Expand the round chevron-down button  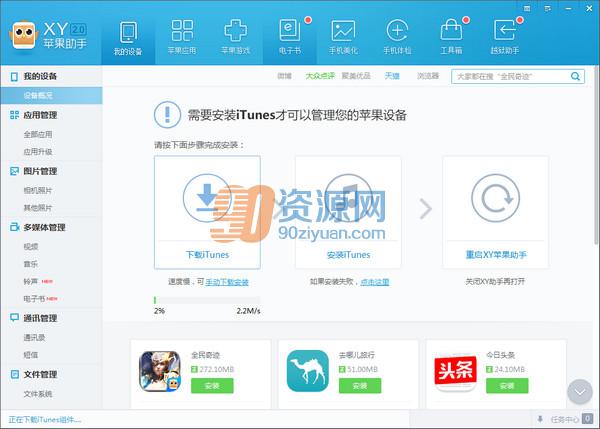[580, 392]
